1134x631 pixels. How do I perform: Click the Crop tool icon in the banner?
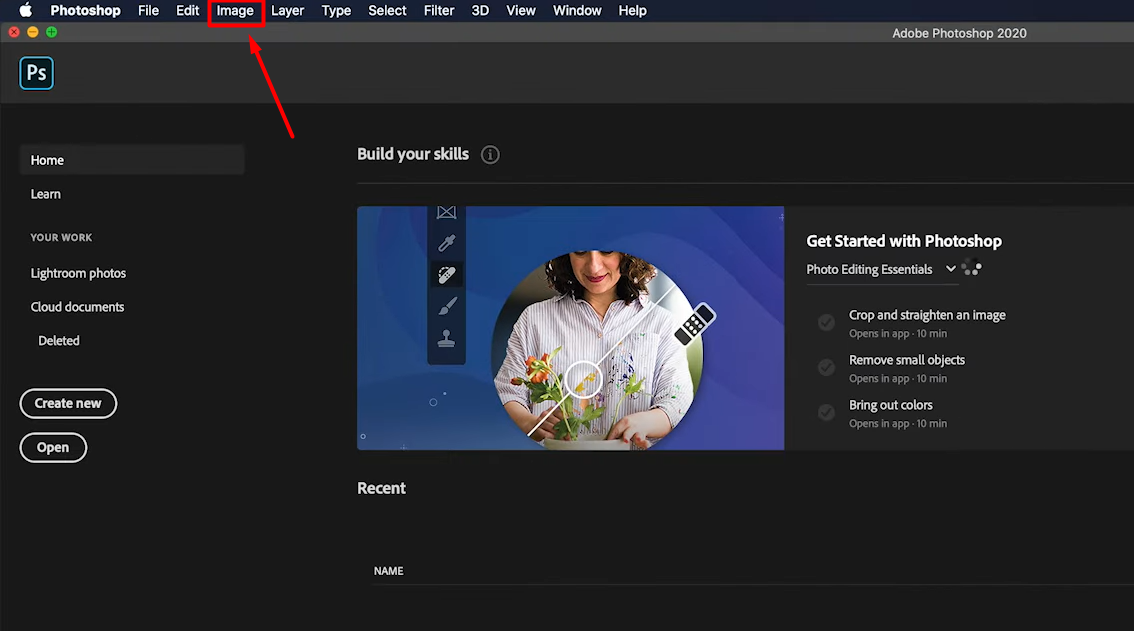click(446, 212)
